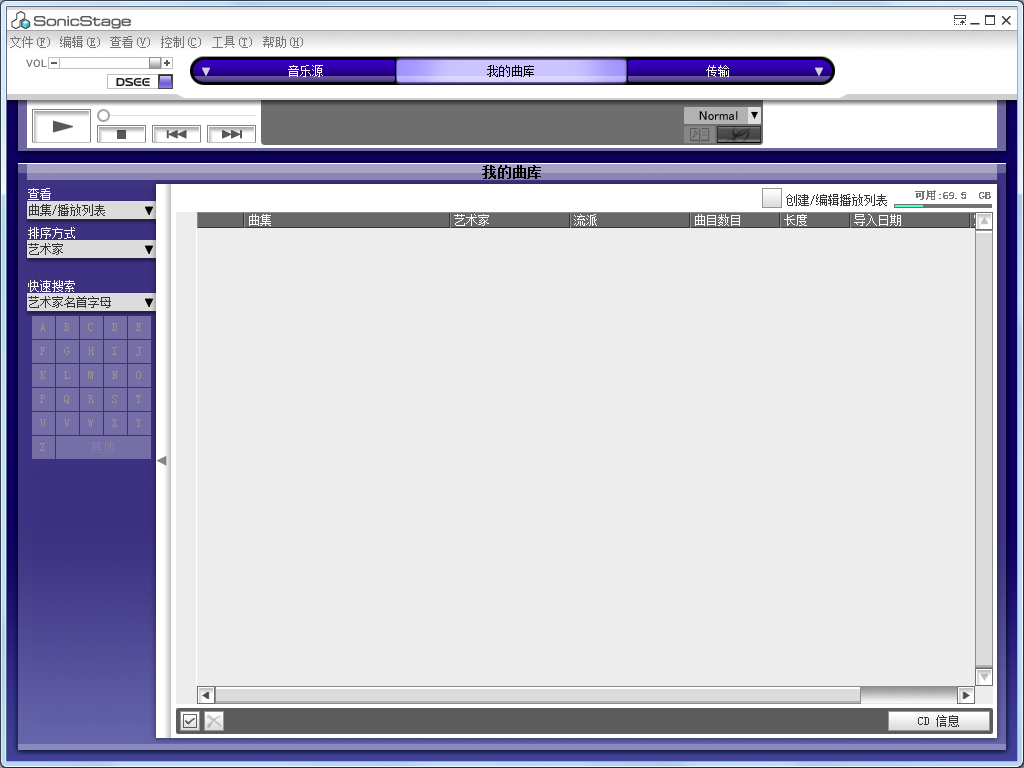The image size is (1024, 768).
Task: Click the track info display icon
Action: [x=699, y=135]
